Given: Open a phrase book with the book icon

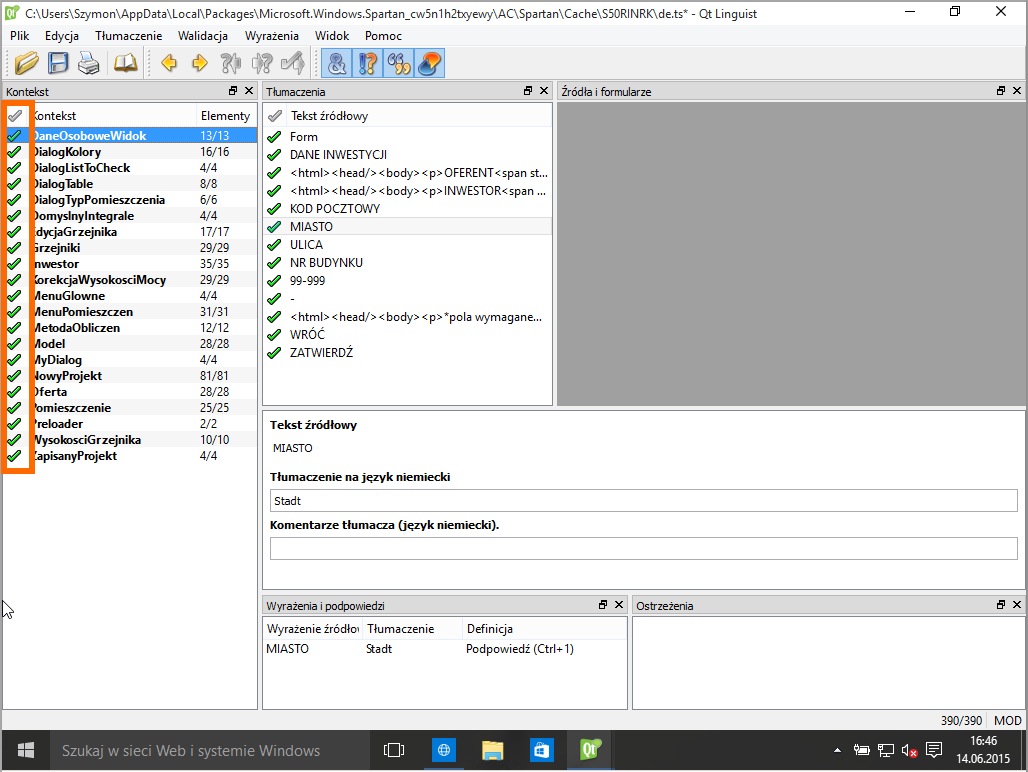Looking at the screenshot, I should pyautogui.click(x=125, y=63).
